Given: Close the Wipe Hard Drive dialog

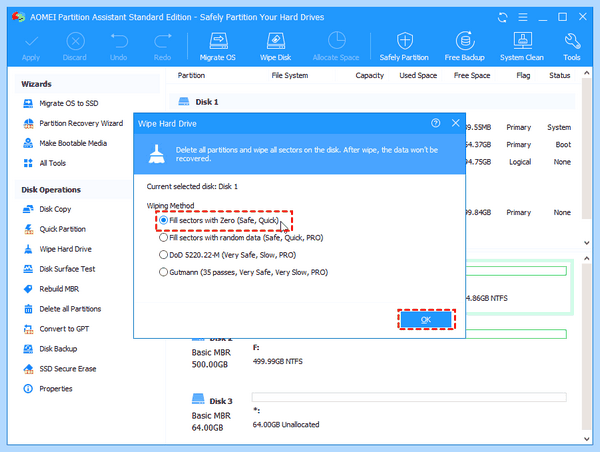Looking at the screenshot, I should pos(455,123).
